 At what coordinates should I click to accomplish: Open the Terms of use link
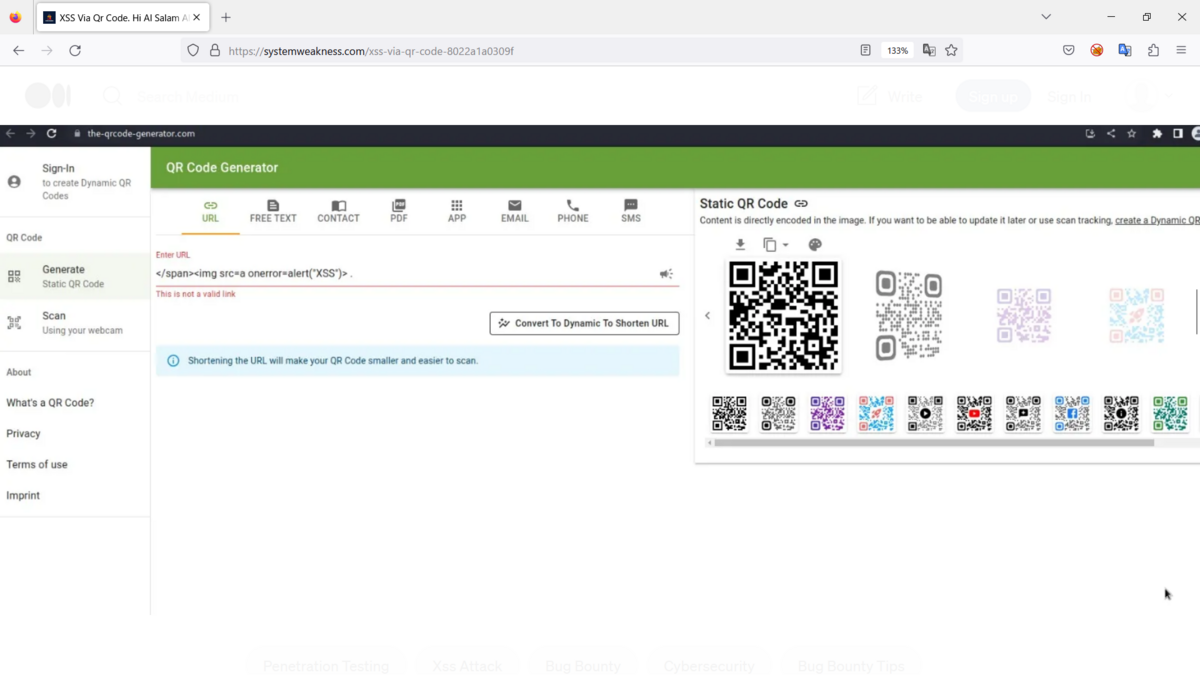coord(37,465)
